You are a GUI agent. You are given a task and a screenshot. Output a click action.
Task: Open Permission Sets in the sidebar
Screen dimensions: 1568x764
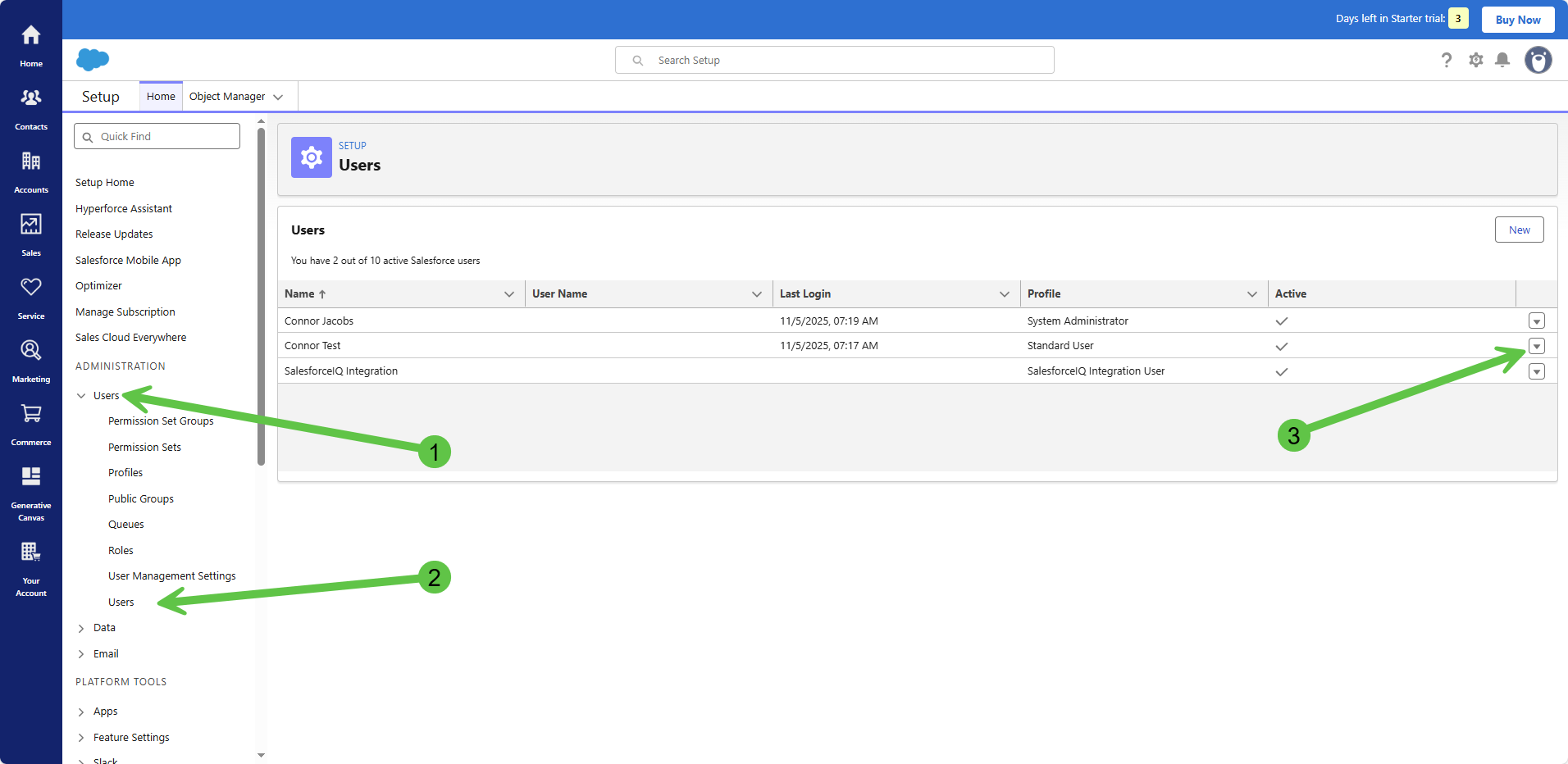pyautogui.click(x=144, y=448)
